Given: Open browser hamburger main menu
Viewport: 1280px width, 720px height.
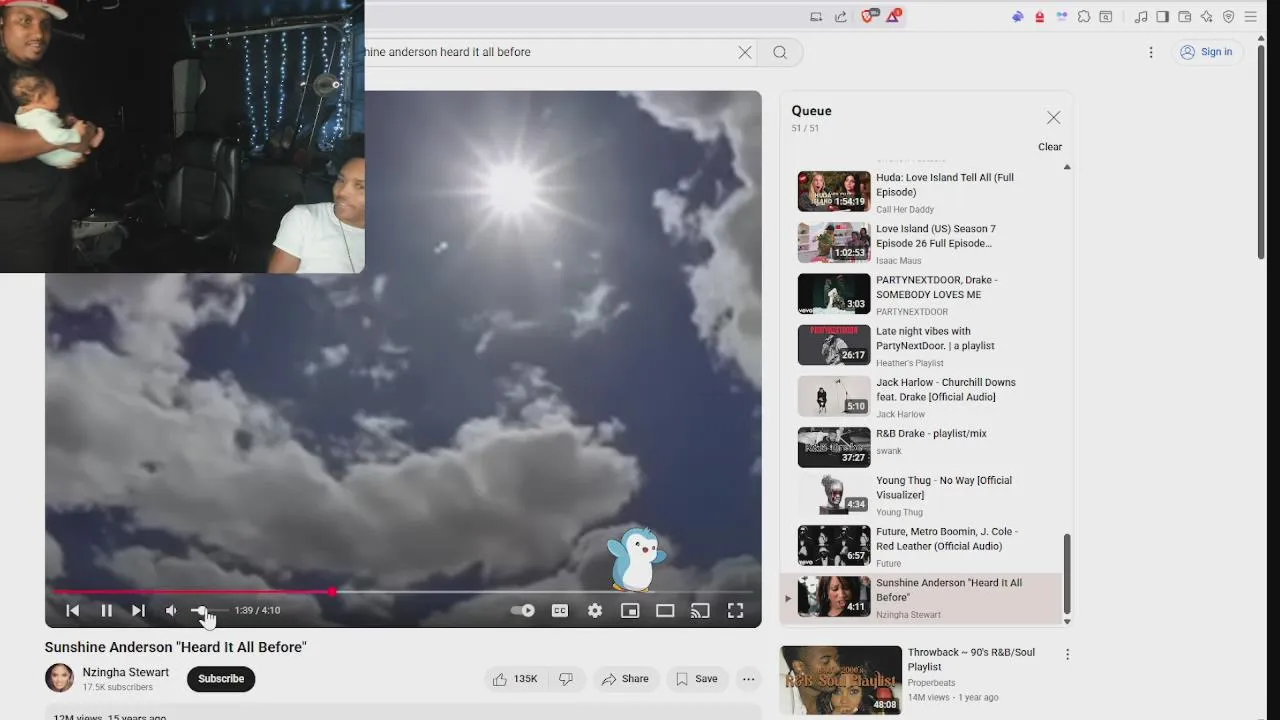Looking at the screenshot, I should [1251, 16].
